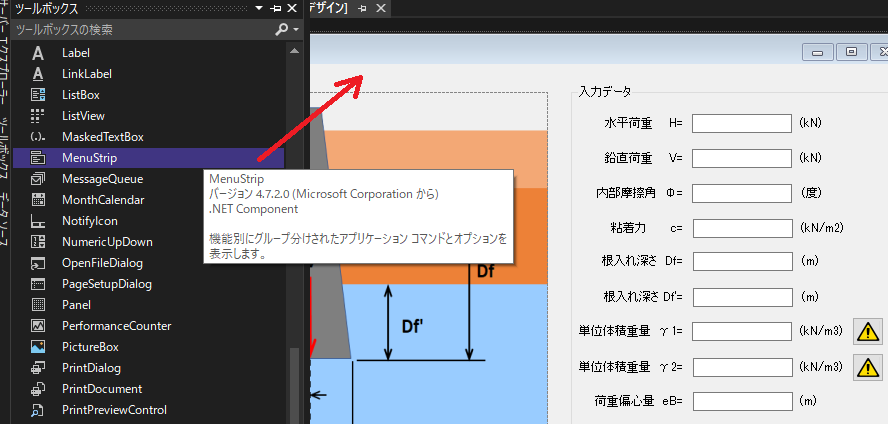Select the LinkLabel control icon
The image size is (888, 424).
pos(38,74)
